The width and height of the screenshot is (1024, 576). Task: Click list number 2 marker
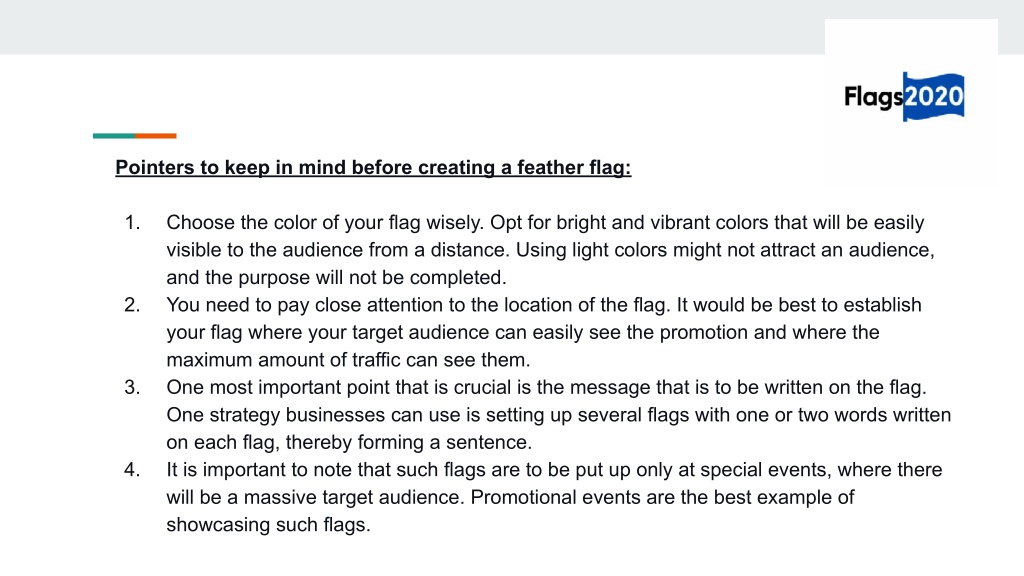click(x=133, y=305)
